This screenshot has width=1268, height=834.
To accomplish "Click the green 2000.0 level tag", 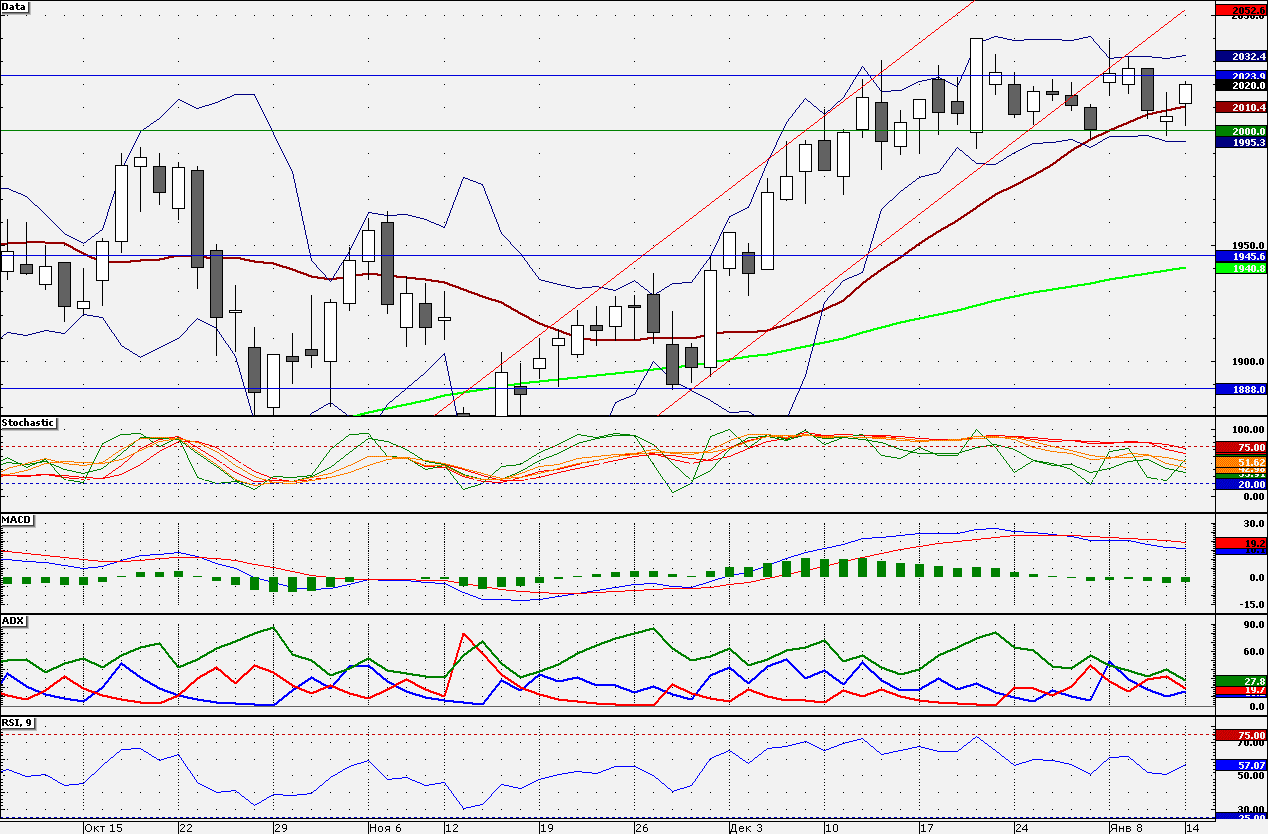I will coord(1240,131).
